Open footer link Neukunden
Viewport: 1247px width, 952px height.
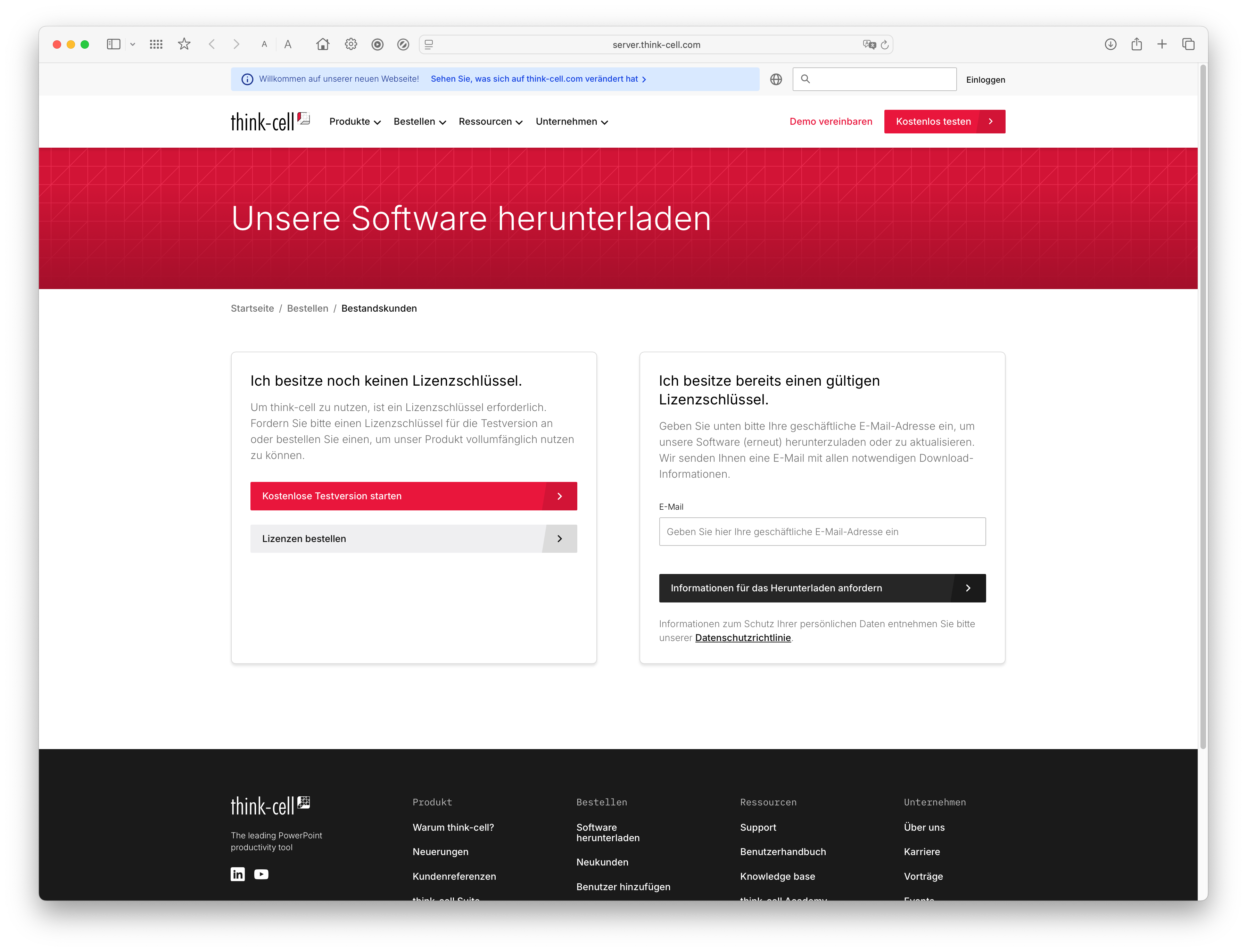click(x=602, y=862)
